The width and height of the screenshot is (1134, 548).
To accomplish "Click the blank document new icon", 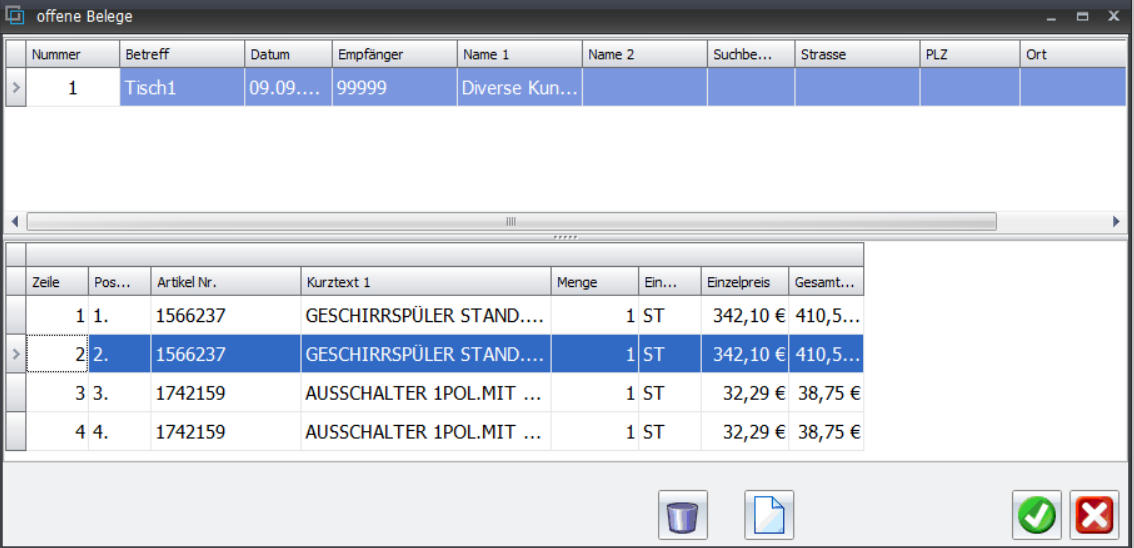I will click(x=769, y=516).
